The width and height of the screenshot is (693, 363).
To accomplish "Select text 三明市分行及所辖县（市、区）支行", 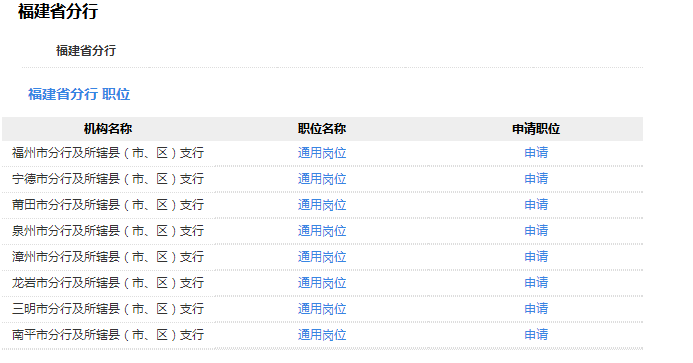I will [x=108, y=309].
